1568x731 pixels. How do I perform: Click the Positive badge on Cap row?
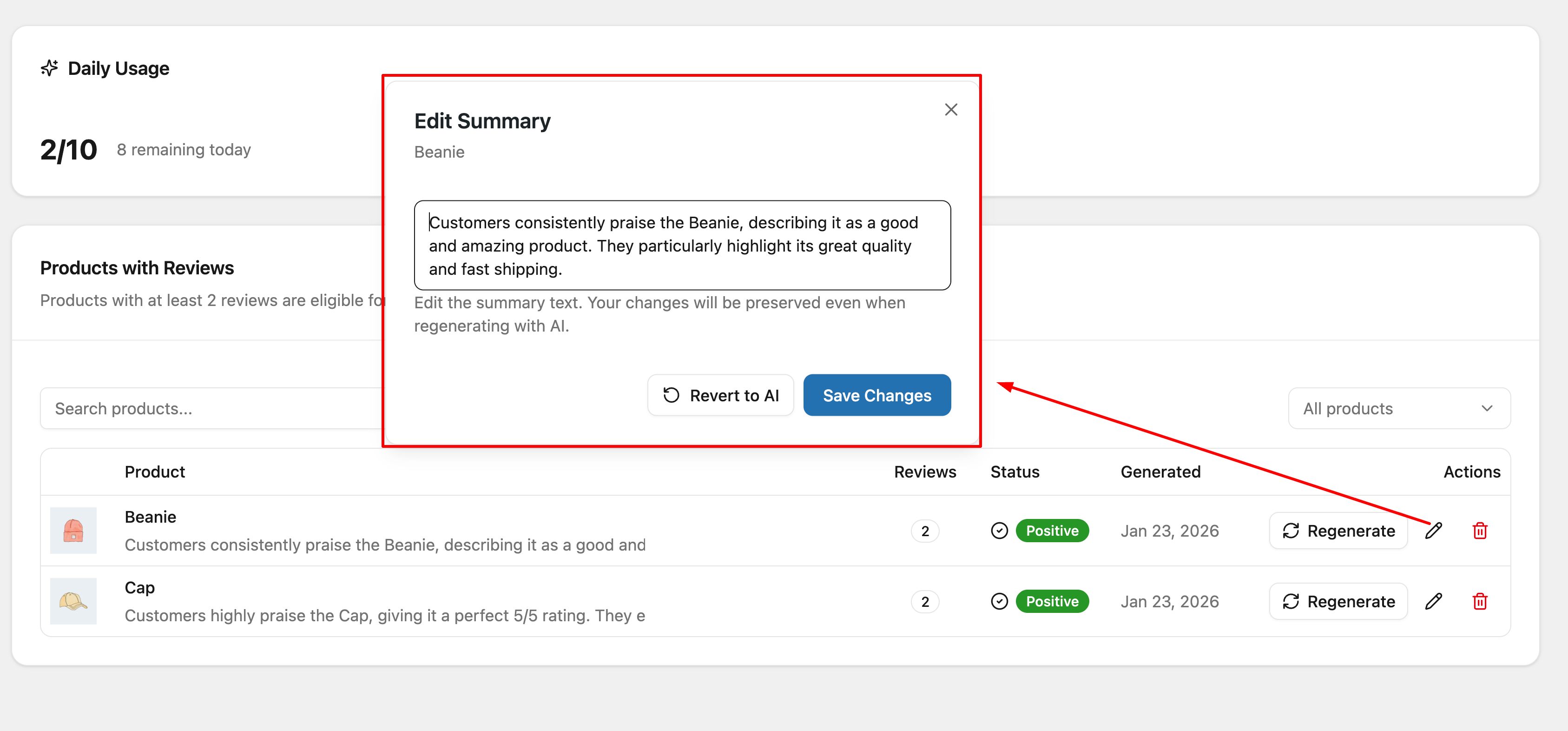(1052, 601)
